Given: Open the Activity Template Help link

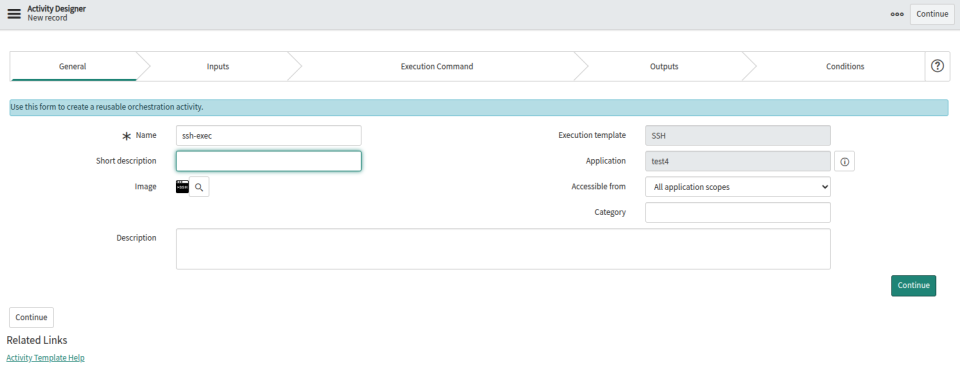Looking at the screenshot, I should click(45, 358).
